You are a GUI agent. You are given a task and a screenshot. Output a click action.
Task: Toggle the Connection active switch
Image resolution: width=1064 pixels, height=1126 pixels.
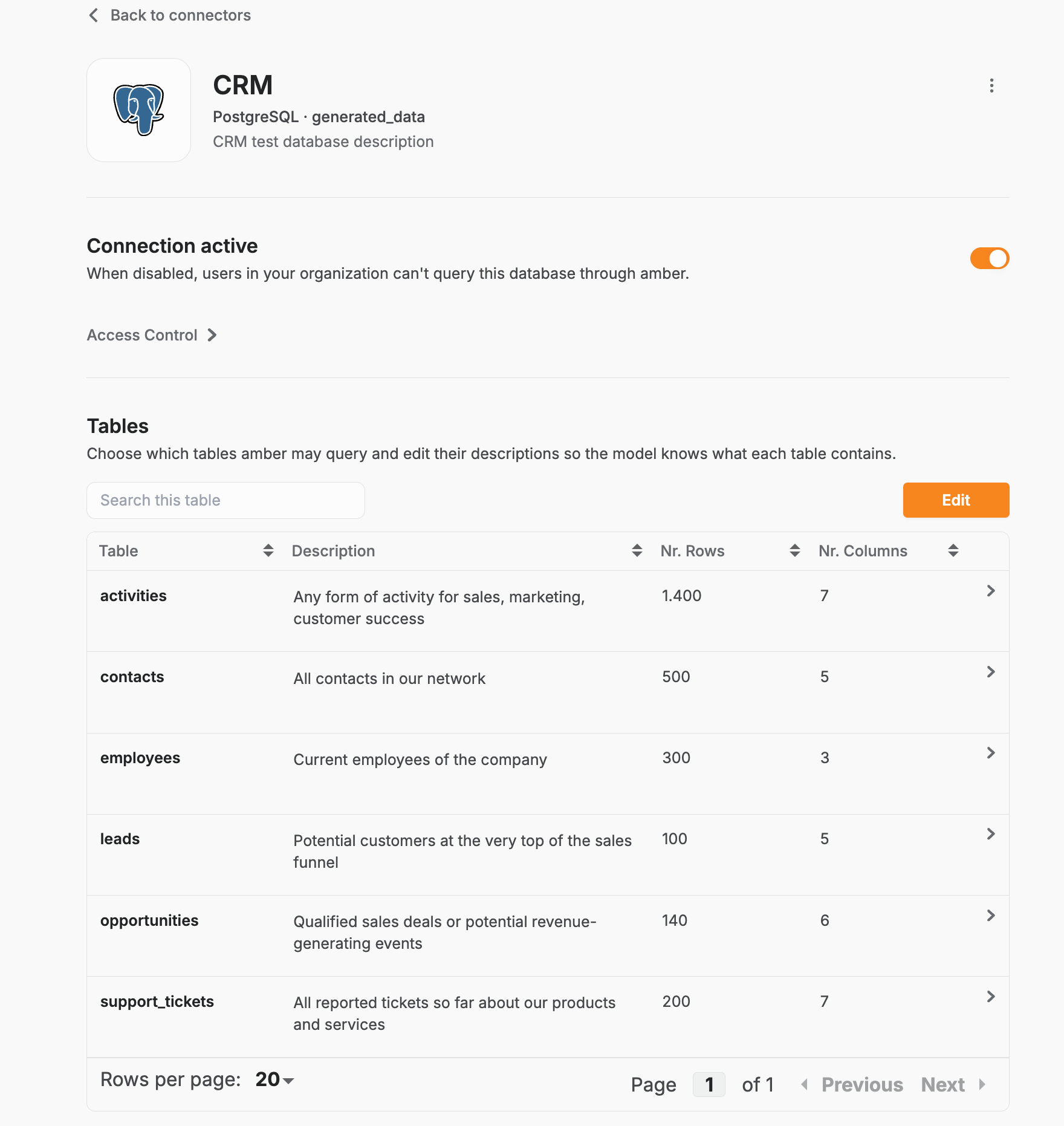pos(990,258)
